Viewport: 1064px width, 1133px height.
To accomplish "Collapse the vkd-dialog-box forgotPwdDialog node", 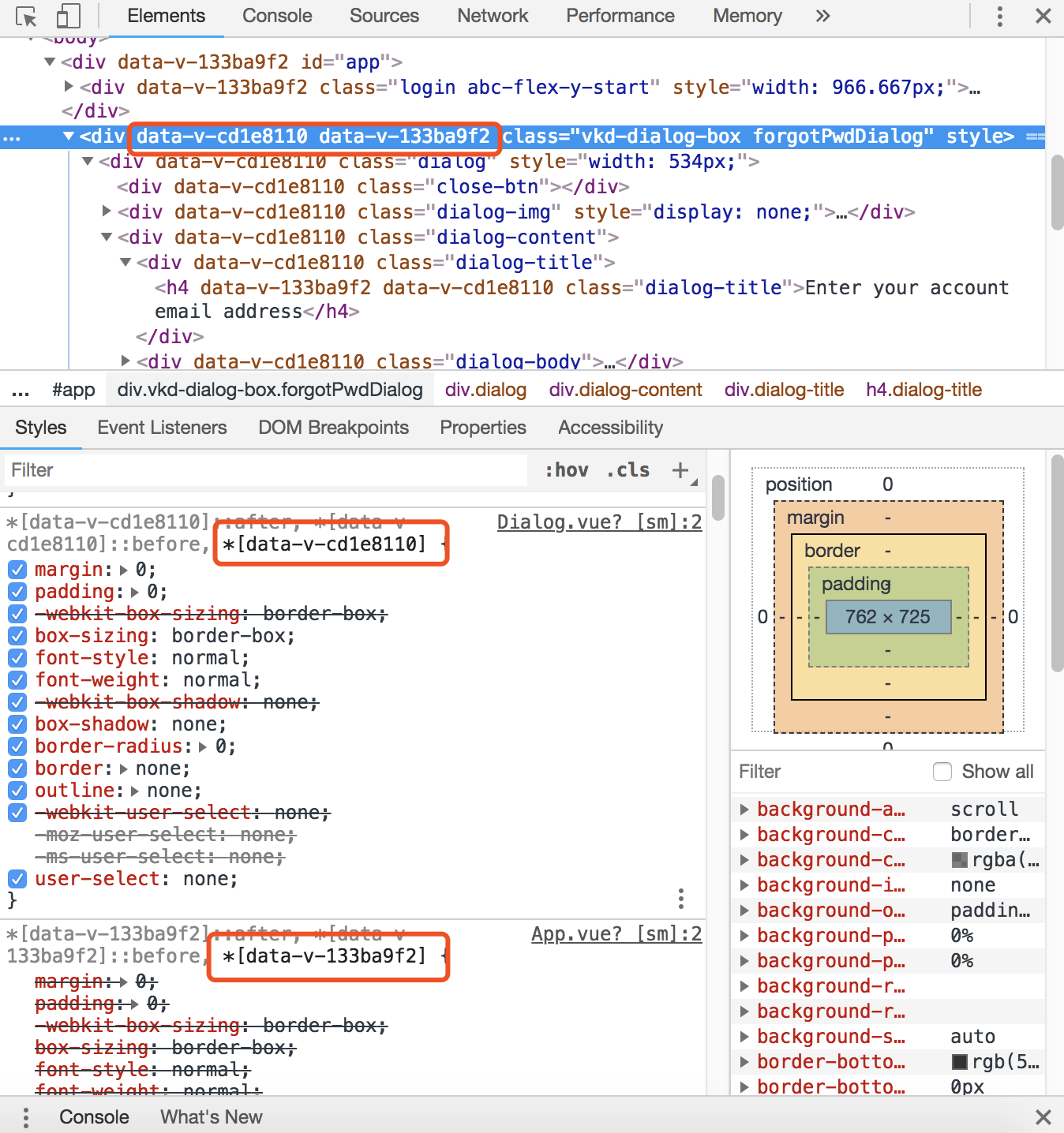I will coord(69,136).
